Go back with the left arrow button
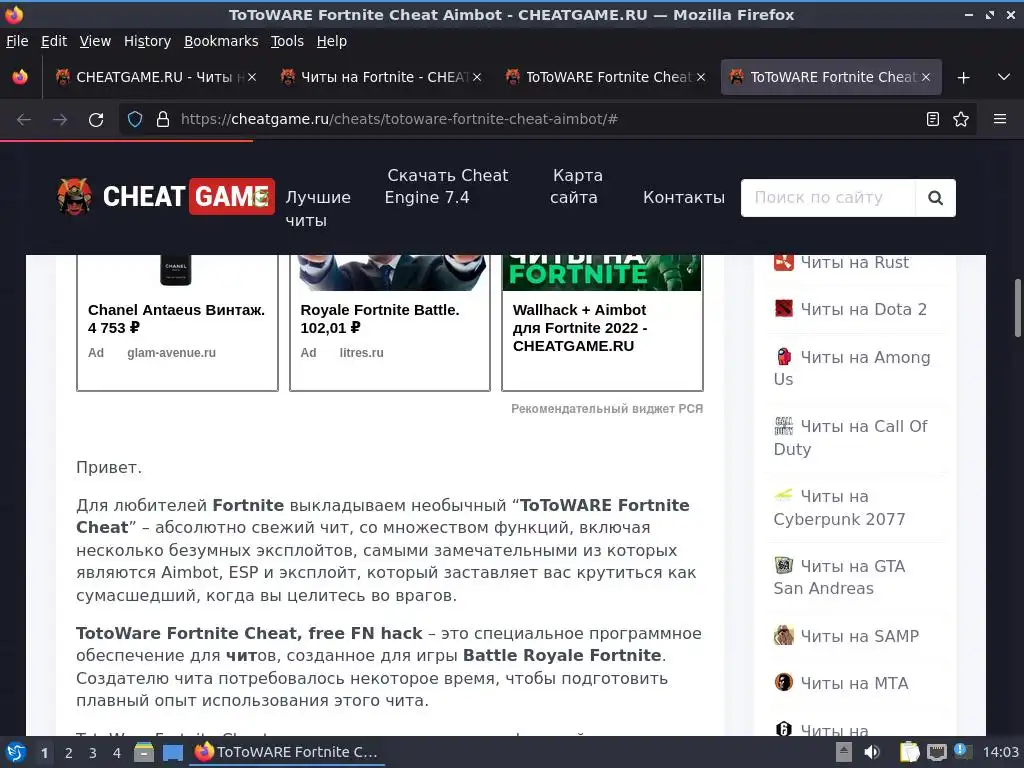This screenshot has width=1024, height=768. 24,120
